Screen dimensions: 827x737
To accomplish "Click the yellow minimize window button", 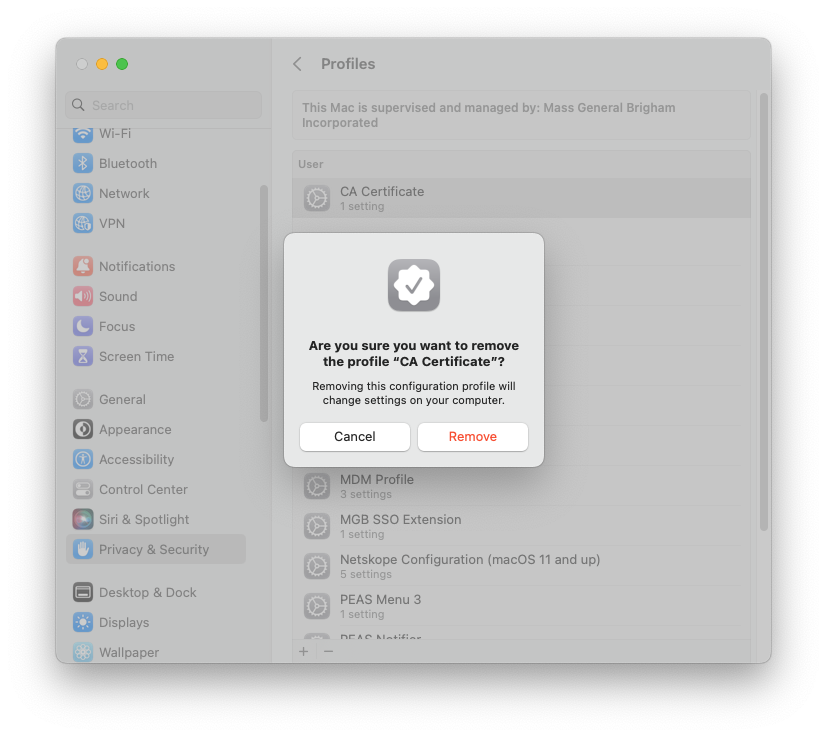I will point(102,64).
